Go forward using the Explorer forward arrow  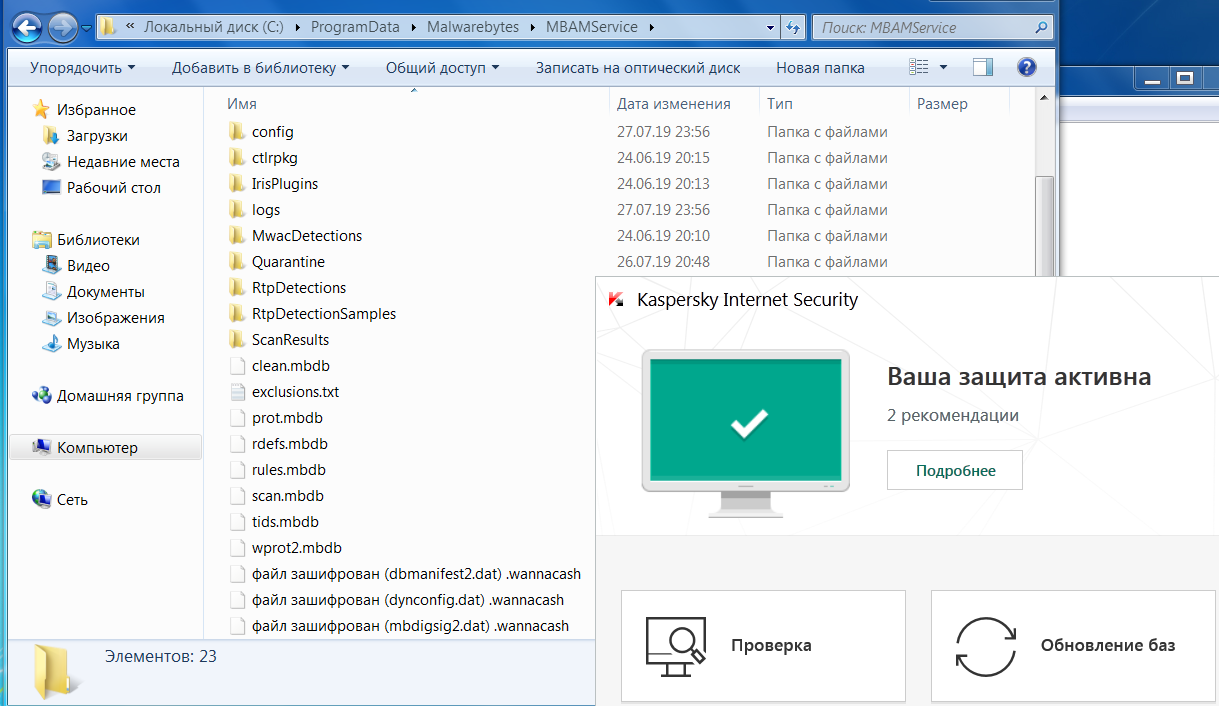point(62,27)
